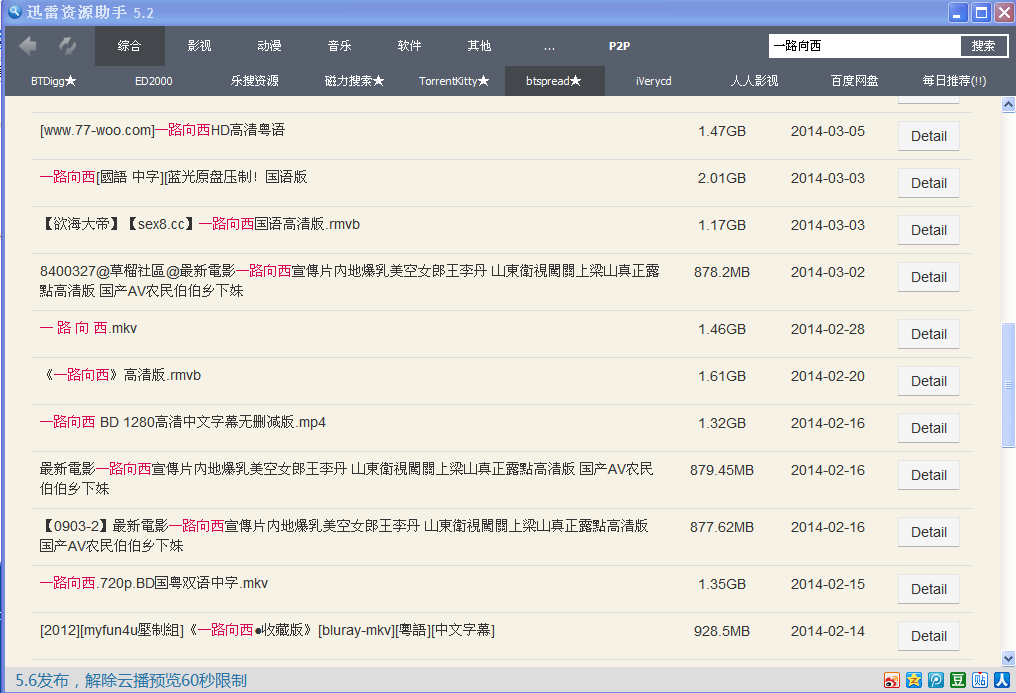The width and height of the screenshot is (1016, 693).
Task: Click the back arrow navigation icon
Action: [x=28, y=45]
